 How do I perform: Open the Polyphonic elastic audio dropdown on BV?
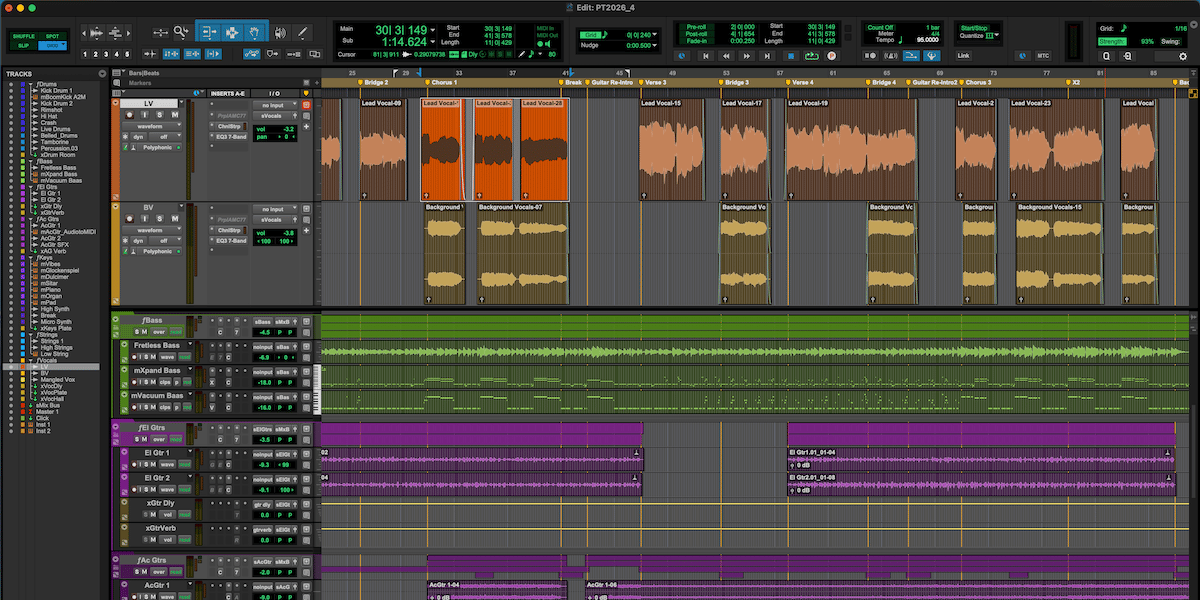click(x=157, y=252)
